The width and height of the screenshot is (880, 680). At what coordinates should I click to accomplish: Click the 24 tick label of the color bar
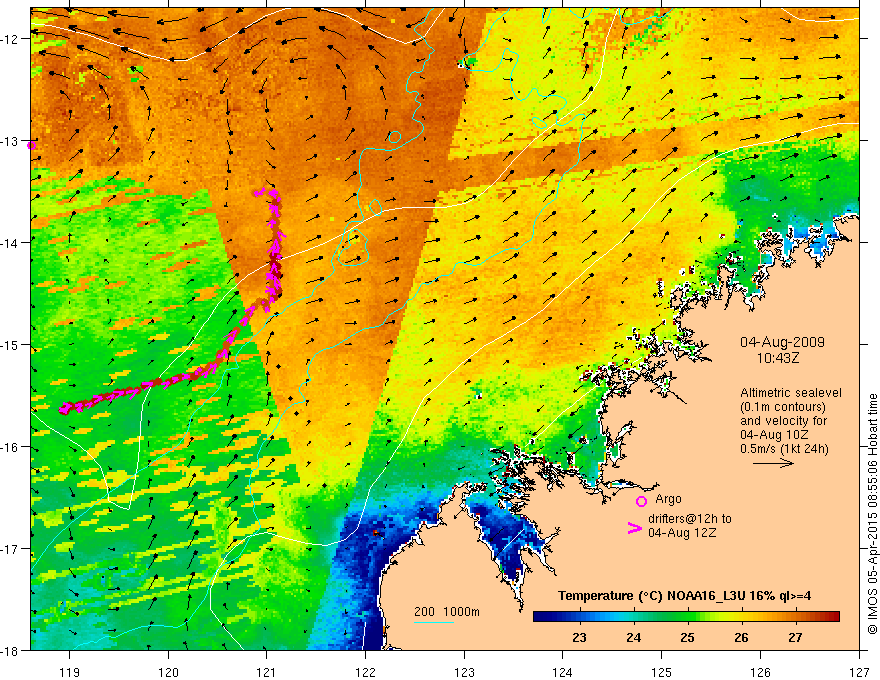(634, 637)
